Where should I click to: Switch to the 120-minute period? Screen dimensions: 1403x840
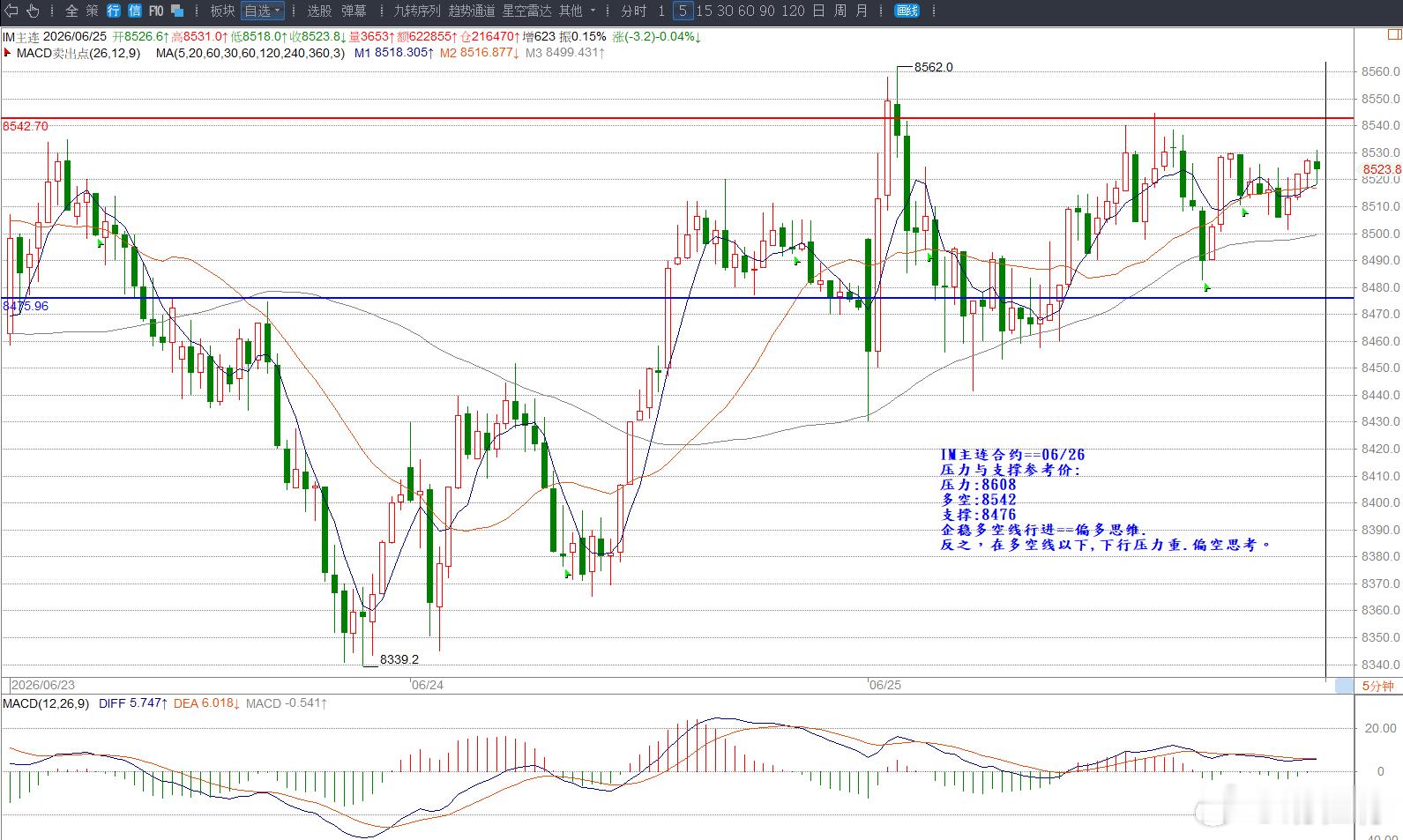[x=794, y=11]
